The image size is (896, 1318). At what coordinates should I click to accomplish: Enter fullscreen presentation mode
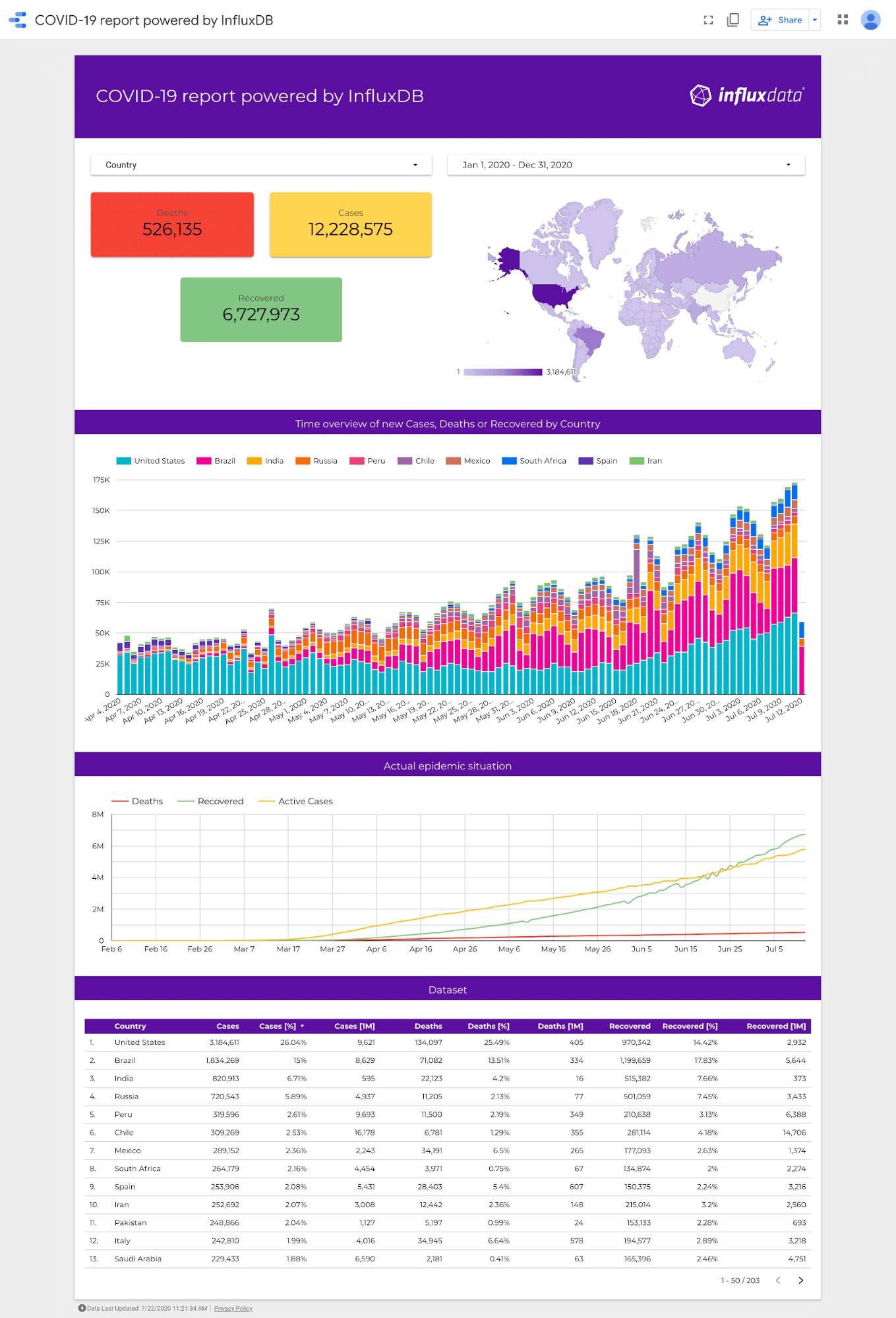click(708, 20)
